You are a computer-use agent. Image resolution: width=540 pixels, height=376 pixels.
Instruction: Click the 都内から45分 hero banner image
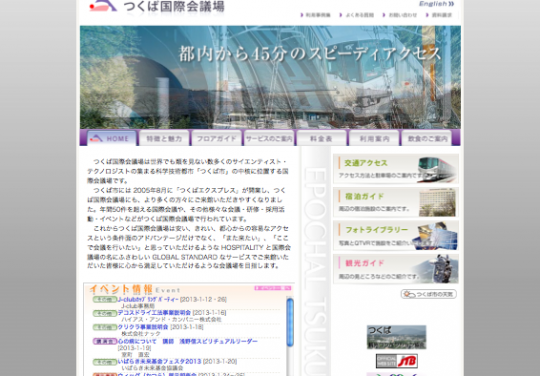(270, 77)
